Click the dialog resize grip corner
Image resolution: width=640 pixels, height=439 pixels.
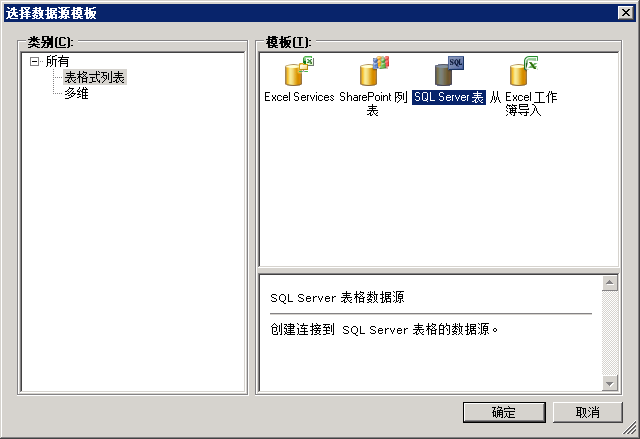[630, 429]
